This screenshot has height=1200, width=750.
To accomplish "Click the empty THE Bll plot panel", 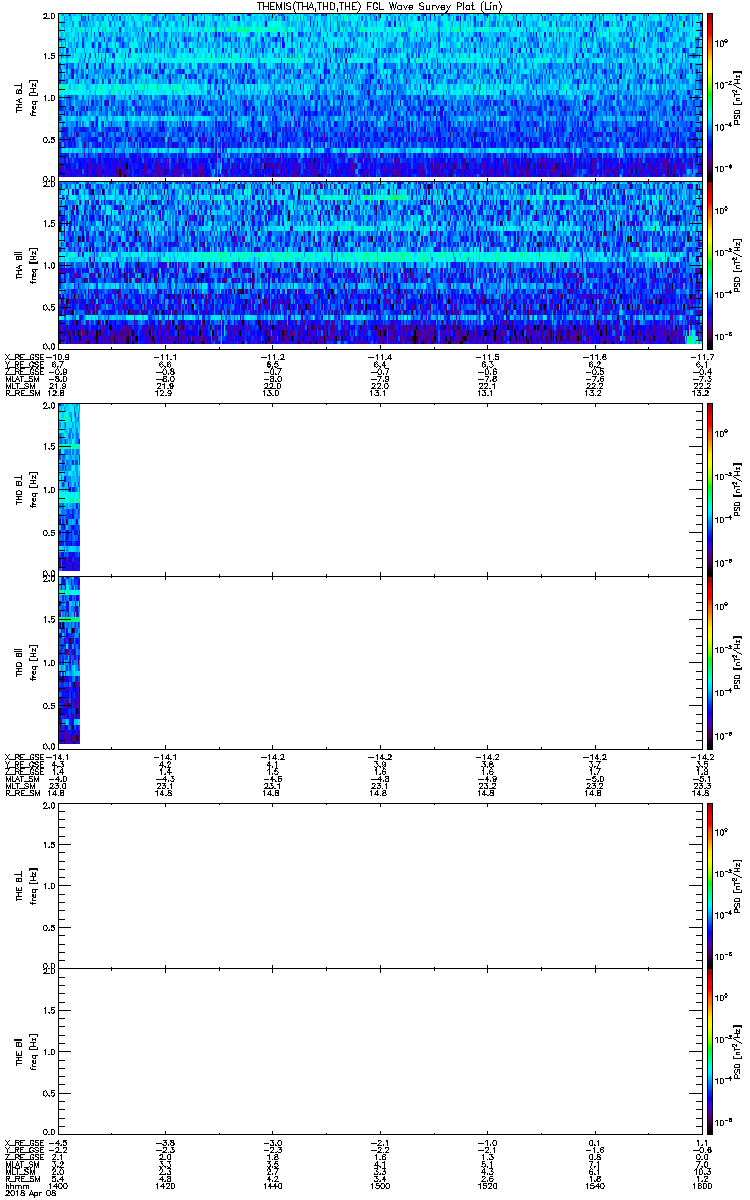I will [x=379, y=1050].
